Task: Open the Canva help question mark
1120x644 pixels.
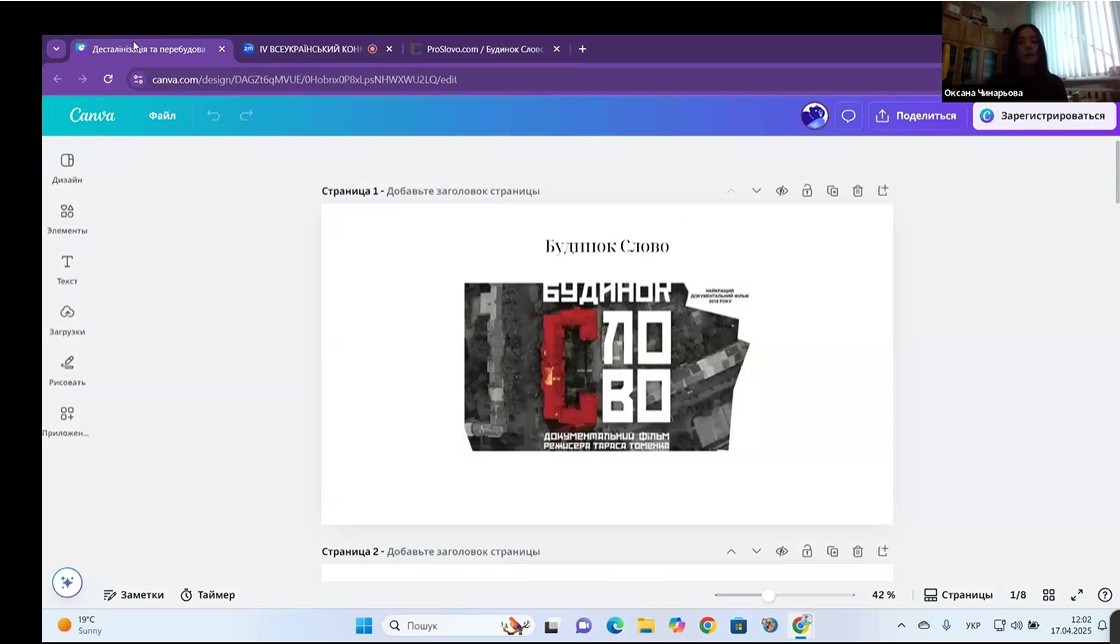Action: (x=1105, y=595)
